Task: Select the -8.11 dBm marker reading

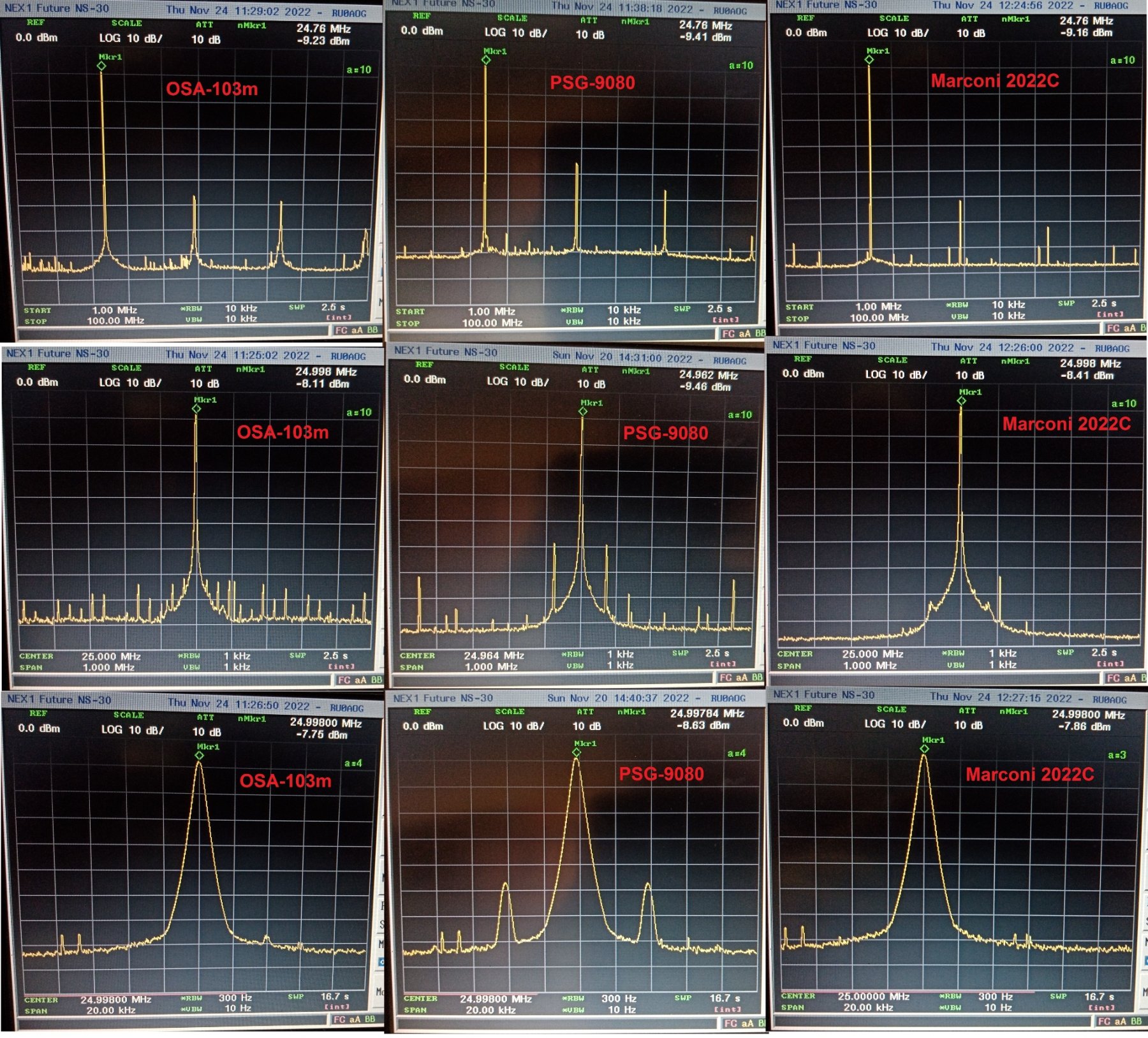Action: point(323,384)
